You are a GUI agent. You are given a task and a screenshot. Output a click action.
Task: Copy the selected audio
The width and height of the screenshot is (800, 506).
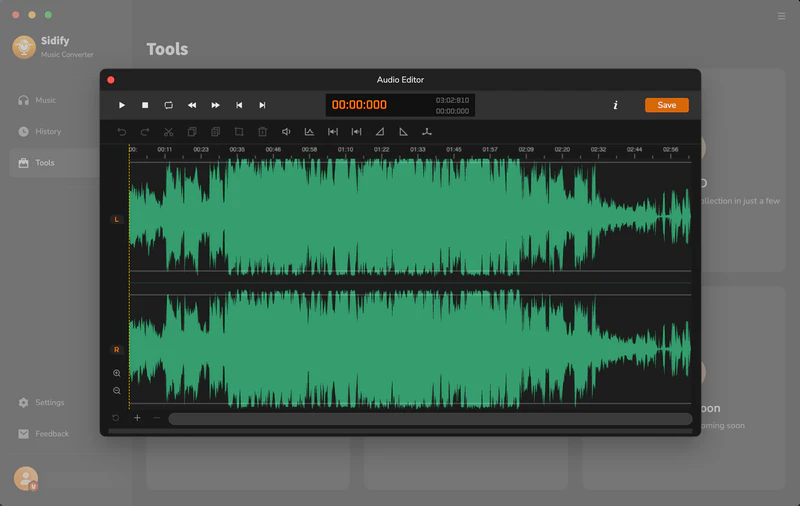point(192,132)
